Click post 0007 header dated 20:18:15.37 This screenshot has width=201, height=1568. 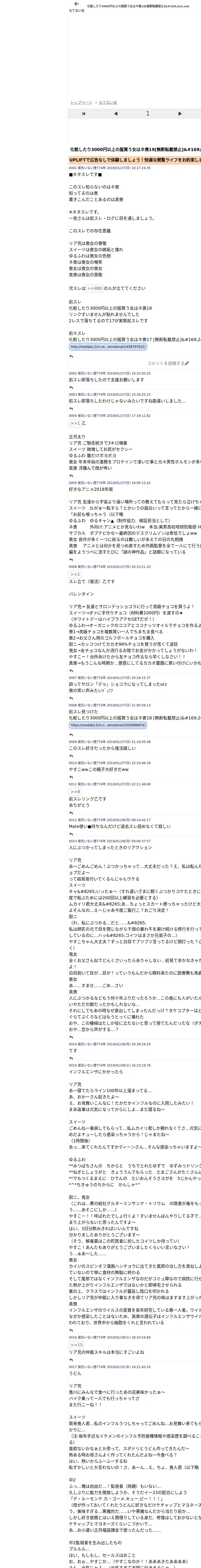point(110,677)
